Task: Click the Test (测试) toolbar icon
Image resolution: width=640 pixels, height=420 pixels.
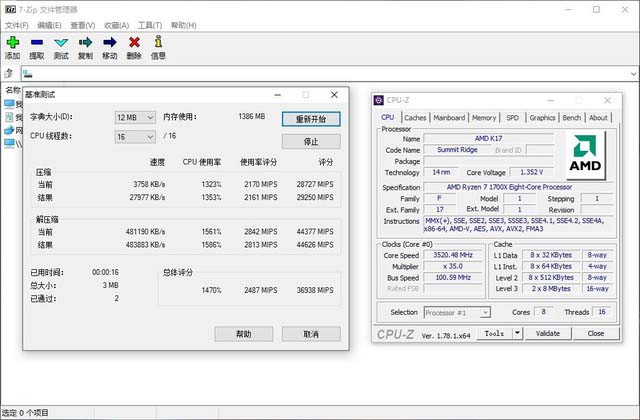Action: tap(61, 42)
